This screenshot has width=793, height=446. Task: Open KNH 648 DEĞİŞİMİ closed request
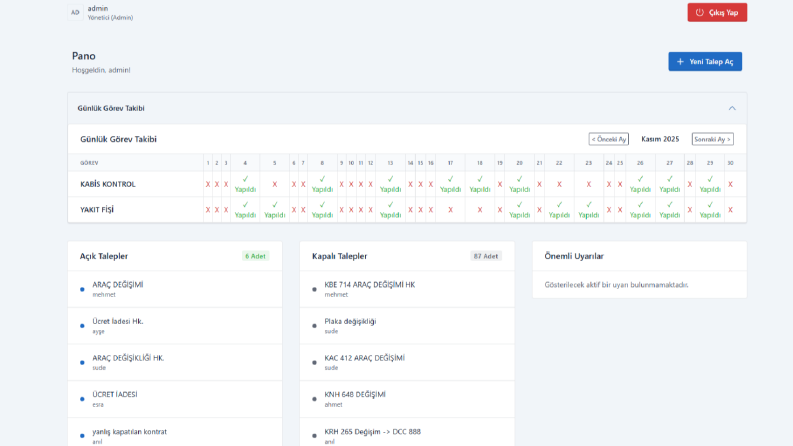pos(407,399)
